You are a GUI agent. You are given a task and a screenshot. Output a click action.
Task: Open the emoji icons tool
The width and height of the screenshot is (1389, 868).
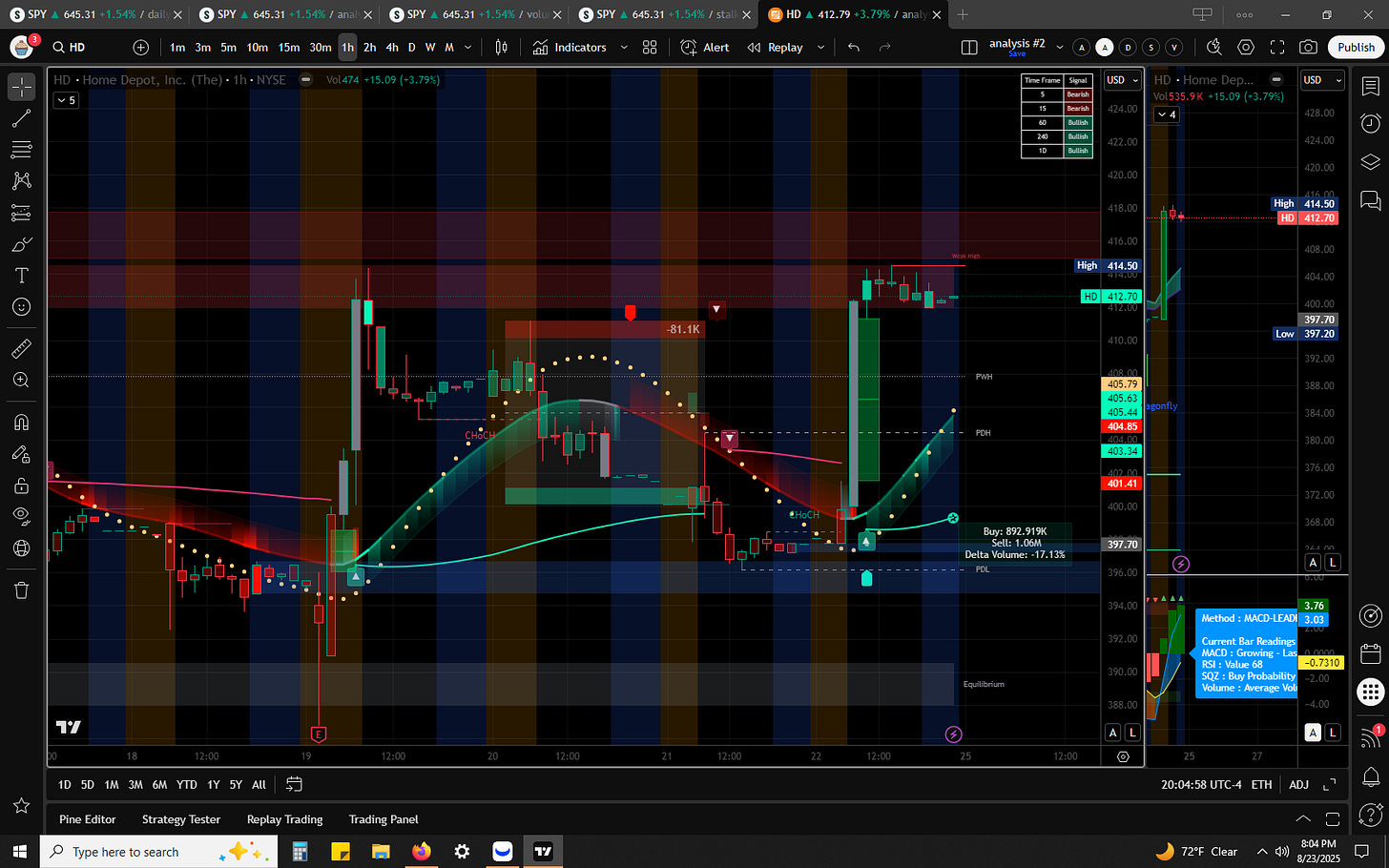pyautogui.click(x=21, y=307)
